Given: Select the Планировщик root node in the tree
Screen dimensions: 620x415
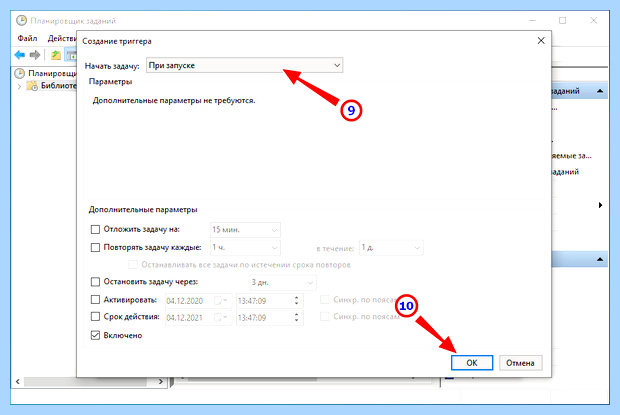Looking at the screenshot, I should pos(45,74).
